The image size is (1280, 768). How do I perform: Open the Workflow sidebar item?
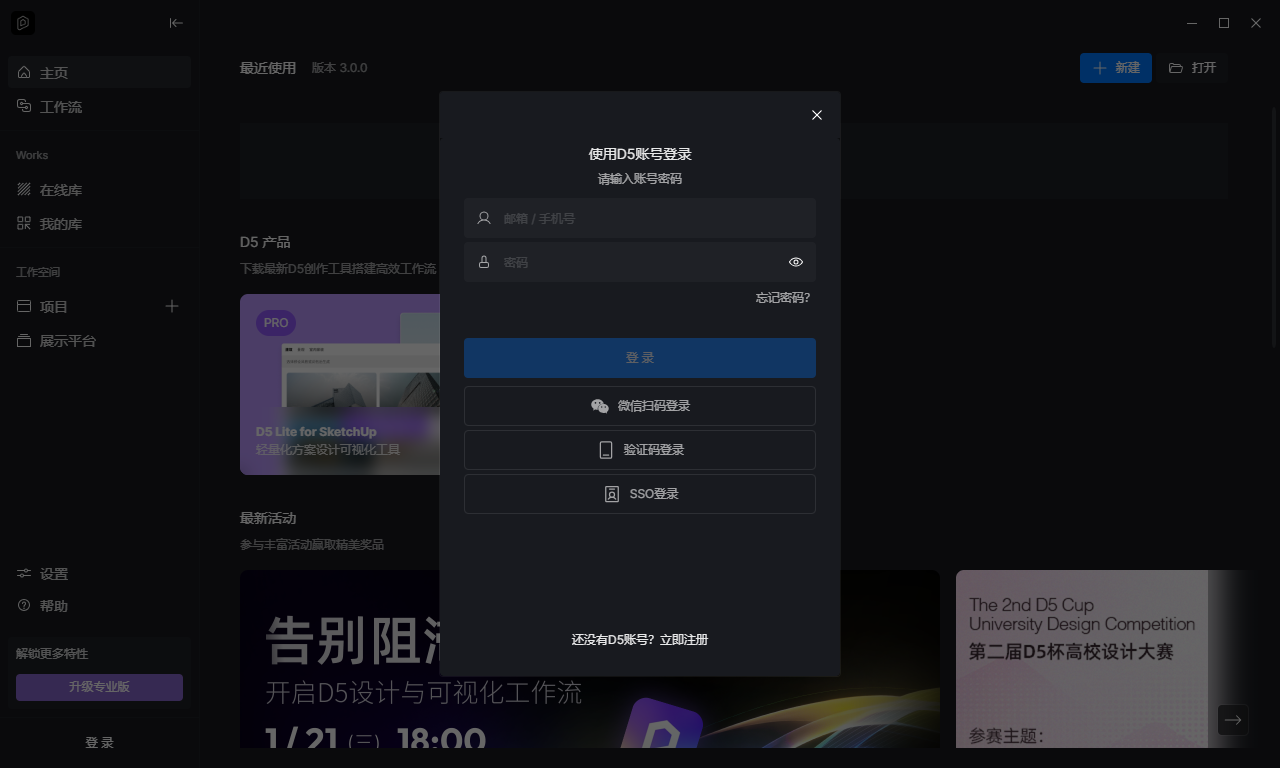pos(60,107)
